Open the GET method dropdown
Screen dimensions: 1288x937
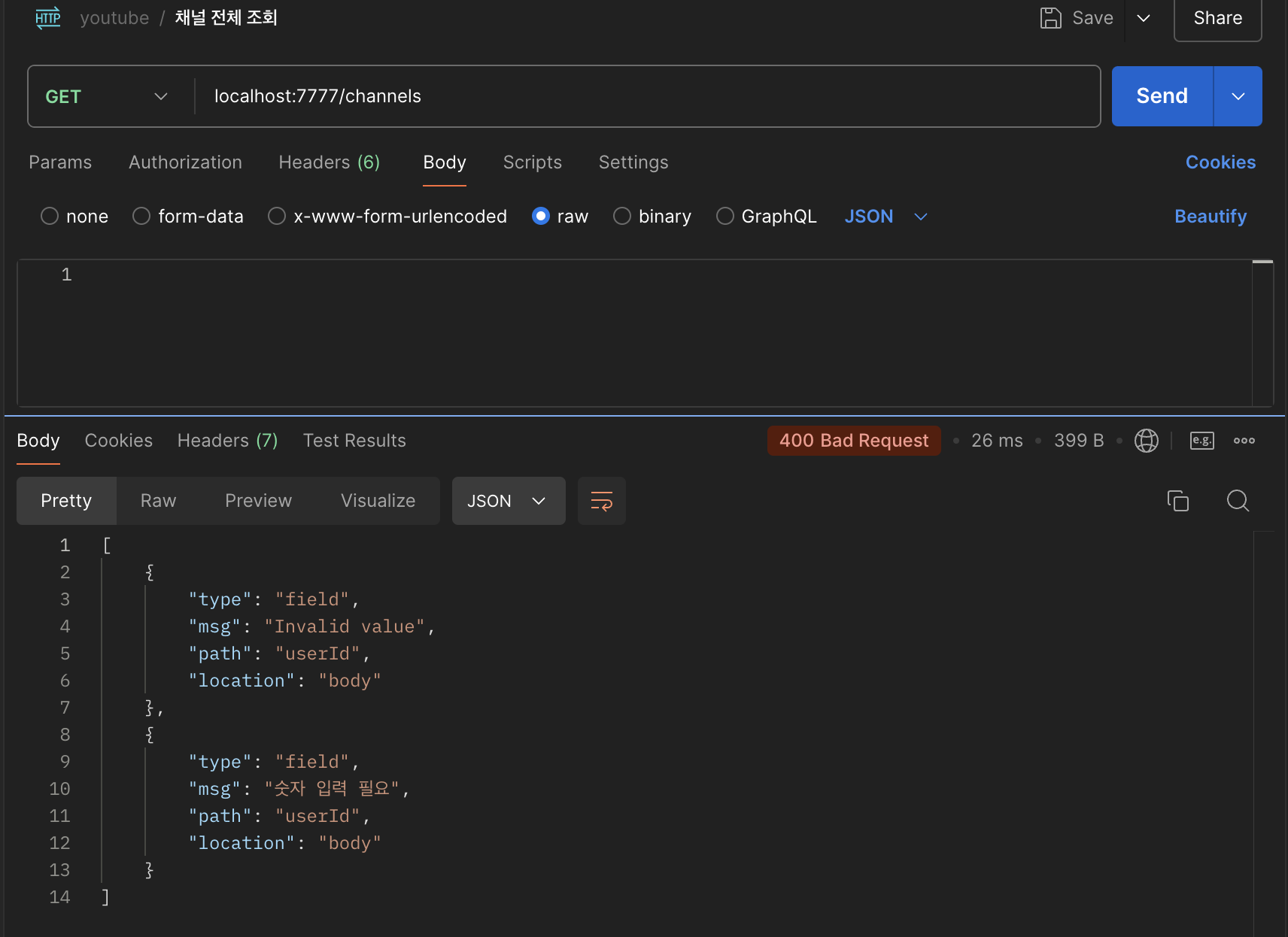pos(106,96)
